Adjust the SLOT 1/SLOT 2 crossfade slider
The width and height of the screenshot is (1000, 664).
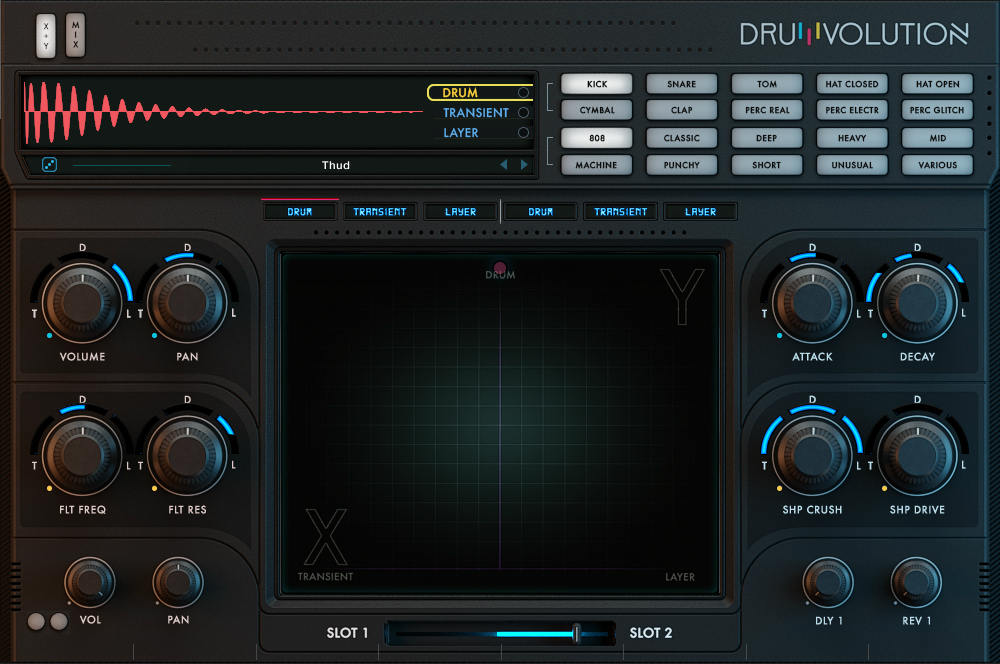578,632
